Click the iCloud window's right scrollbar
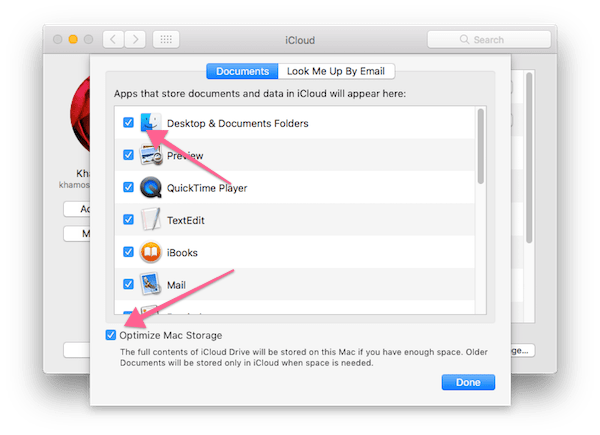Viewport: 600px width, 435px height. point(529,158)
